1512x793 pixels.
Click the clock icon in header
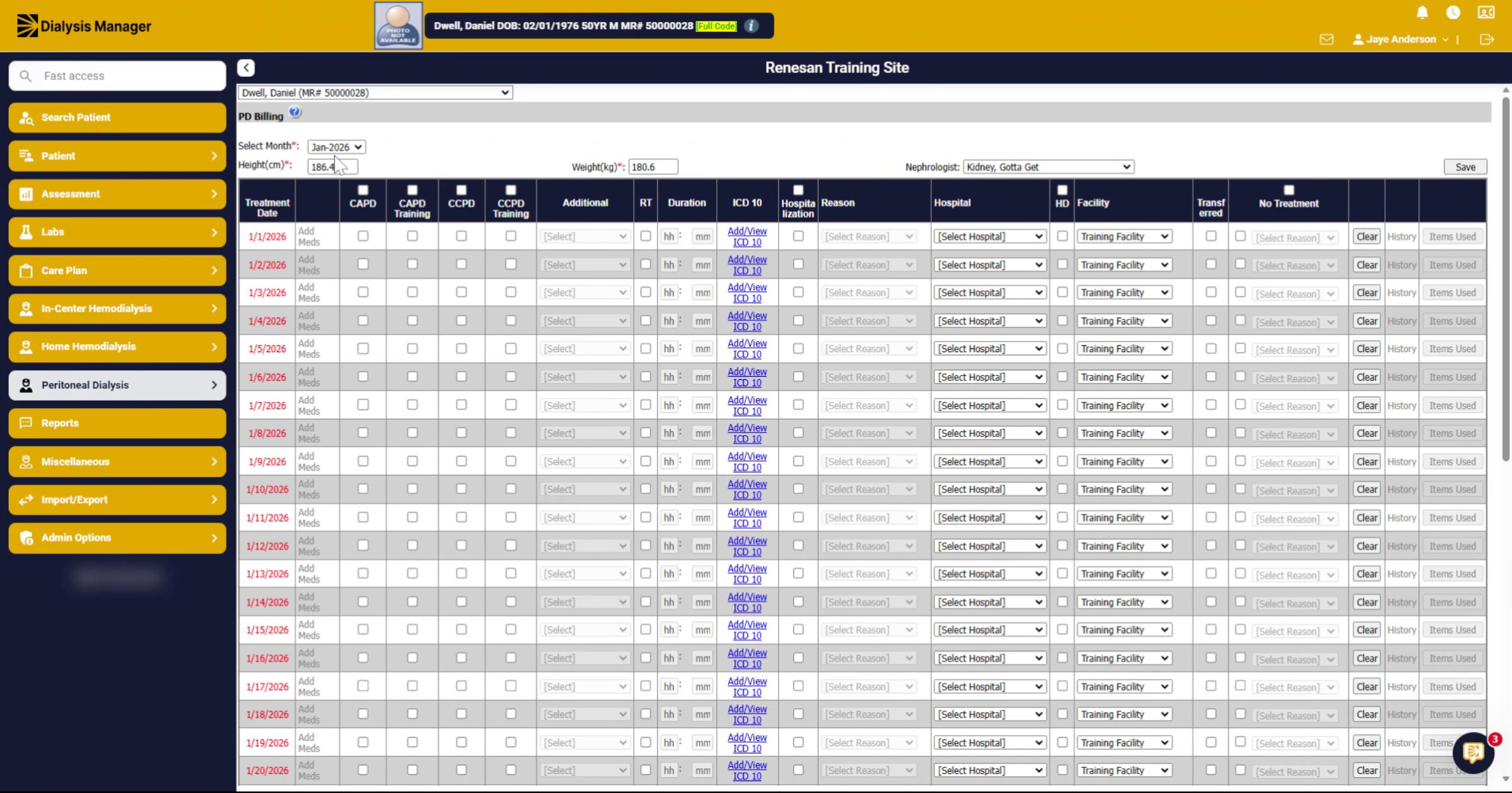1453,13
